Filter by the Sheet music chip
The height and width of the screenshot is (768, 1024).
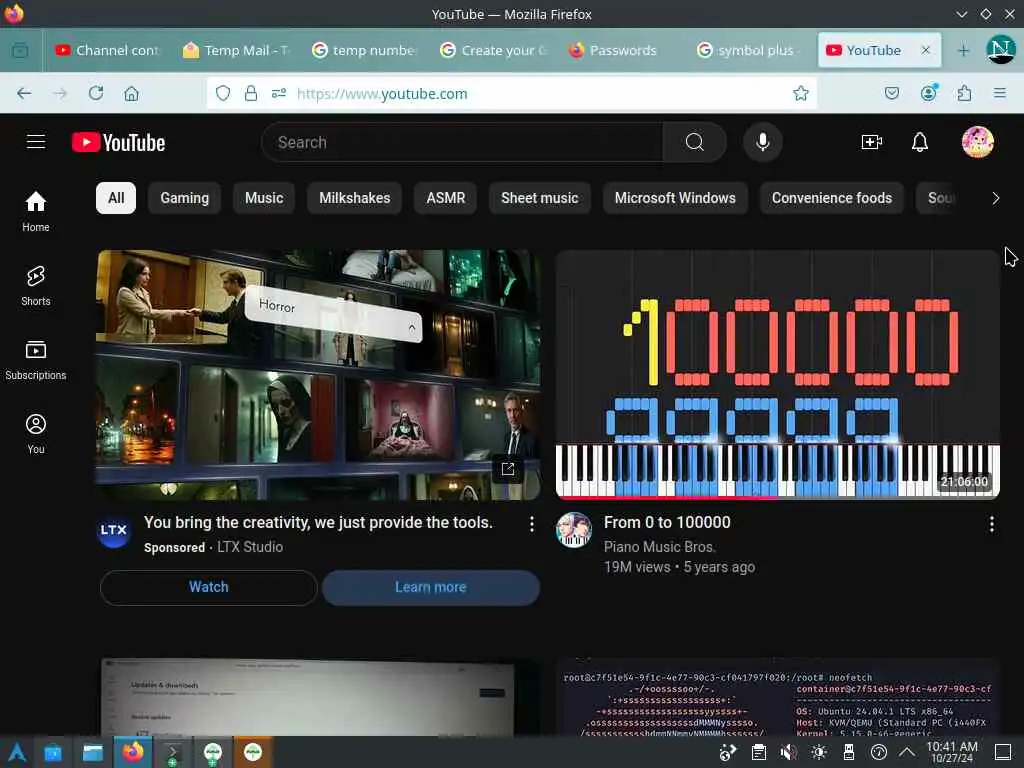point(539,198)
